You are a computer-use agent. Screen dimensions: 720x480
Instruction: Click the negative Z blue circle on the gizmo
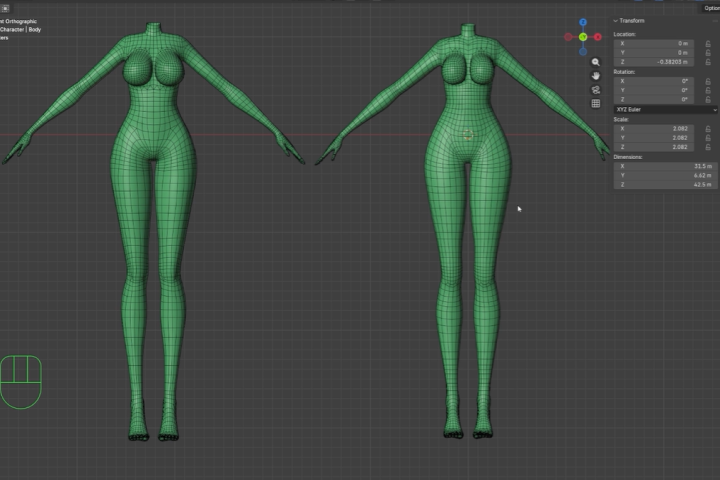583,51
